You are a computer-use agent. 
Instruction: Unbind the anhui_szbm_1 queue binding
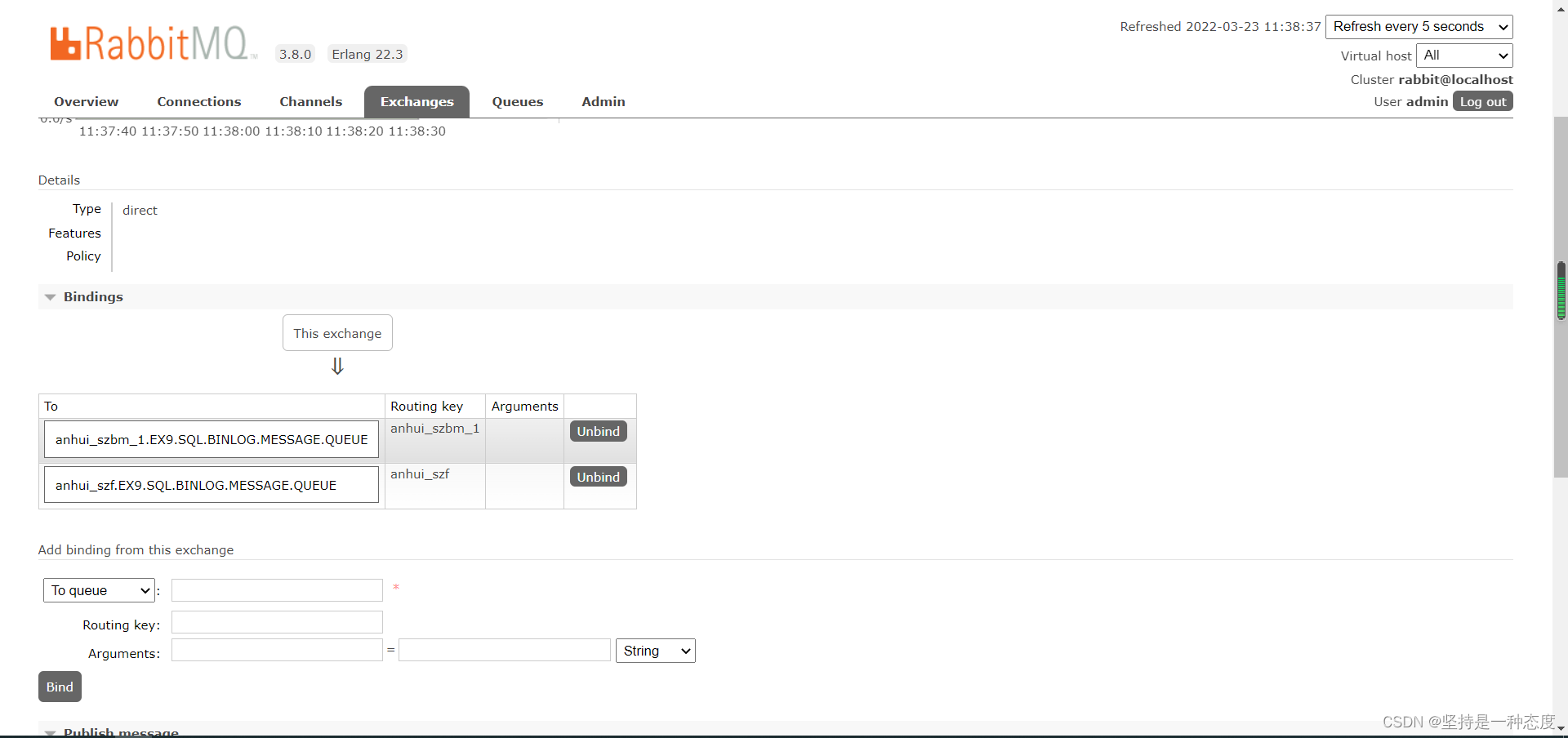[x=598, y=431]
